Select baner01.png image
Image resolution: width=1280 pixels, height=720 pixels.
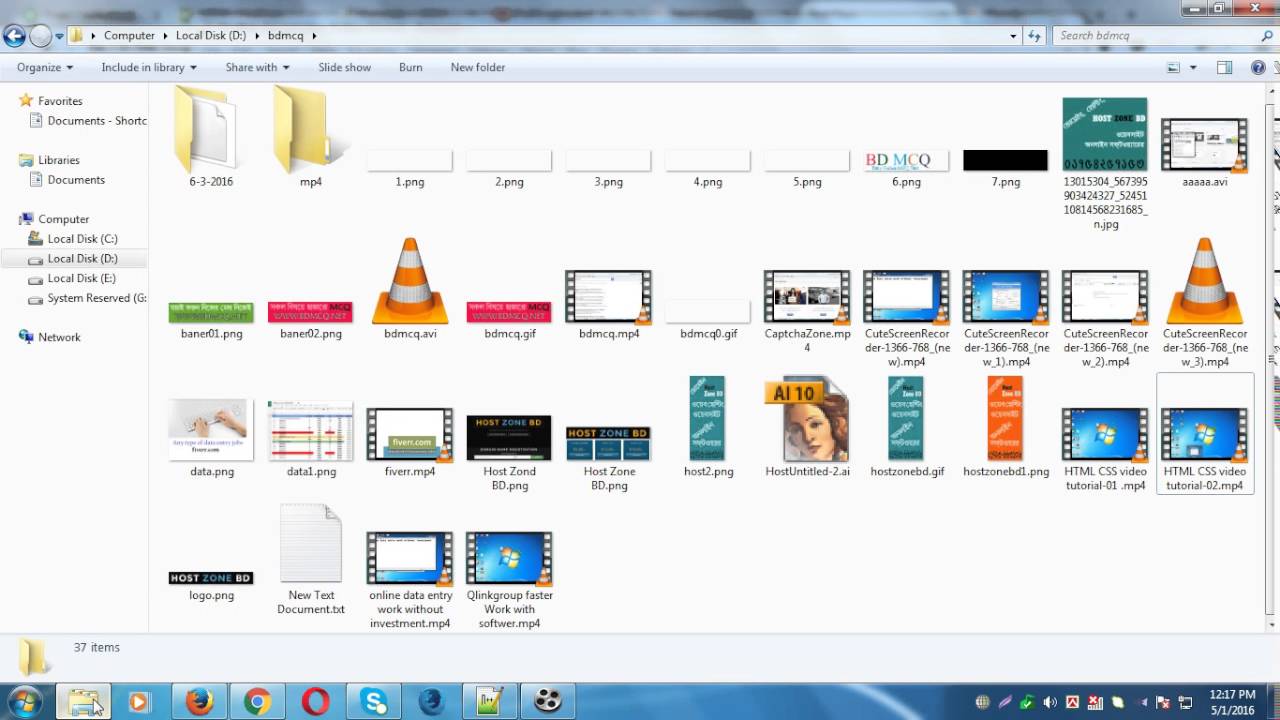coord(211,321)
